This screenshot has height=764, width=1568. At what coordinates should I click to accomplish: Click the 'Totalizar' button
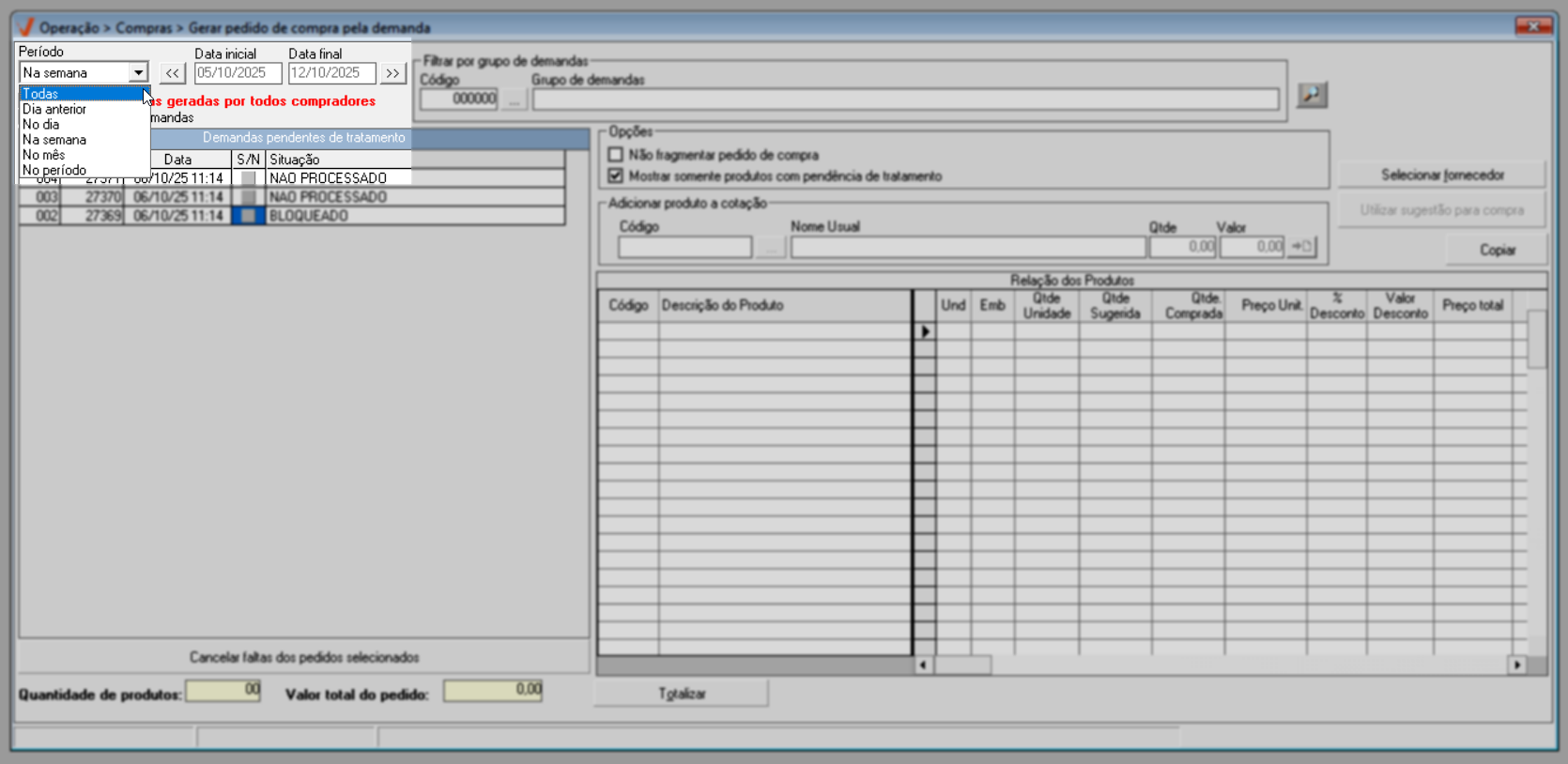[682, 694]
